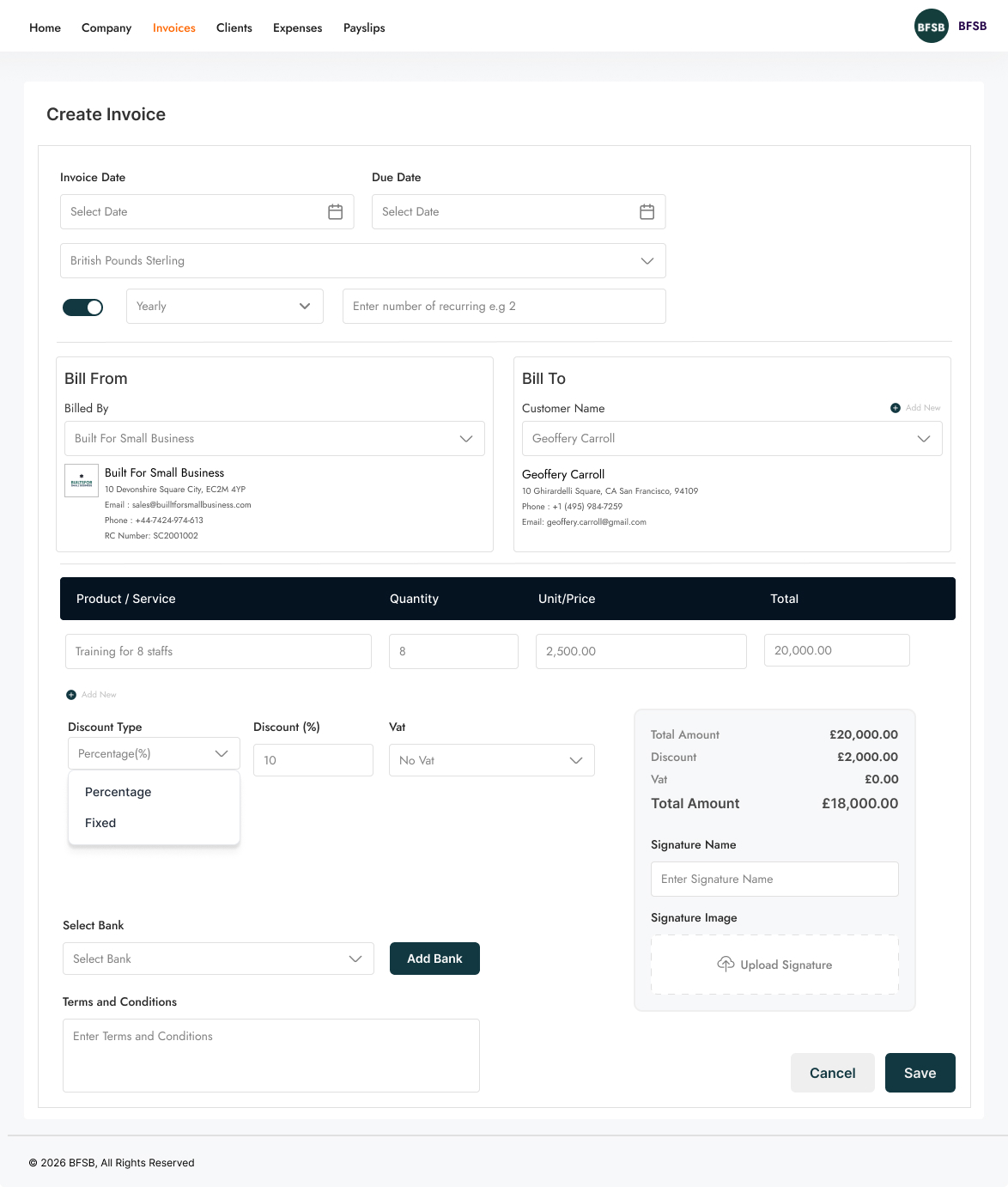Click the Upload Signature drop area
This screenshot has height=1187, width=1008.
775,965
